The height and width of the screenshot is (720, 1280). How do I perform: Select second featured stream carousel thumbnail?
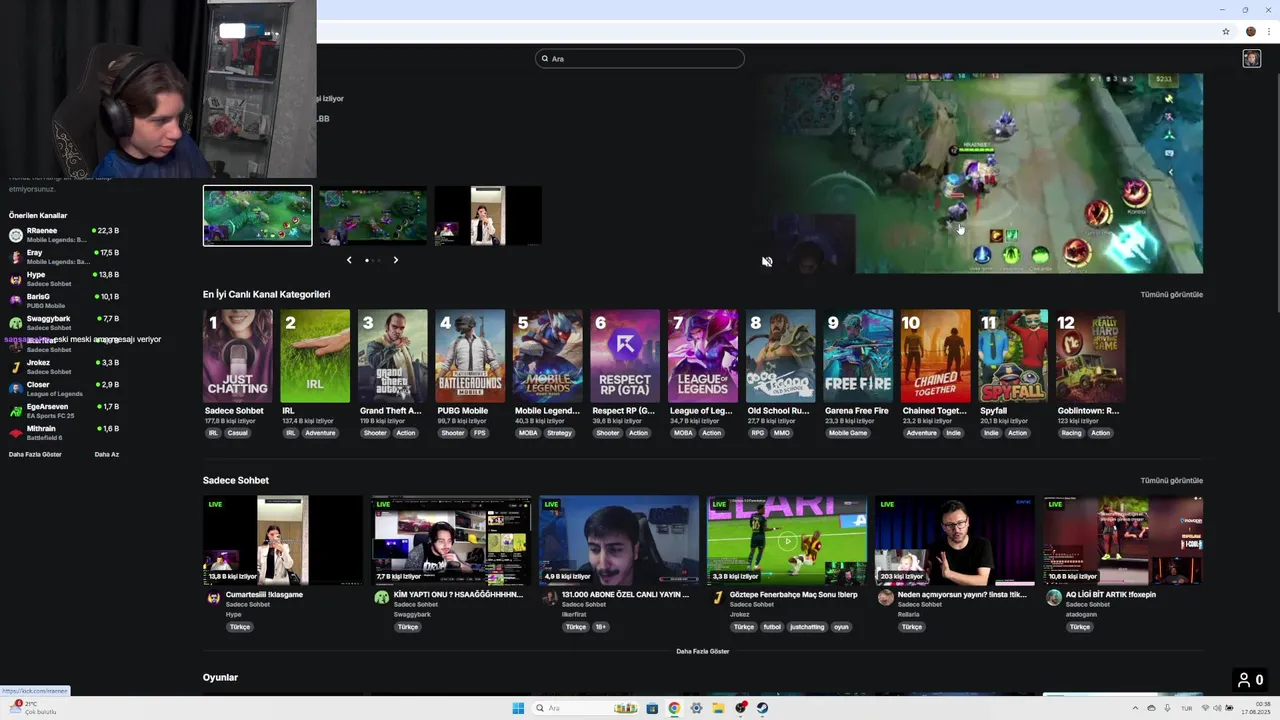click(372, 215)
